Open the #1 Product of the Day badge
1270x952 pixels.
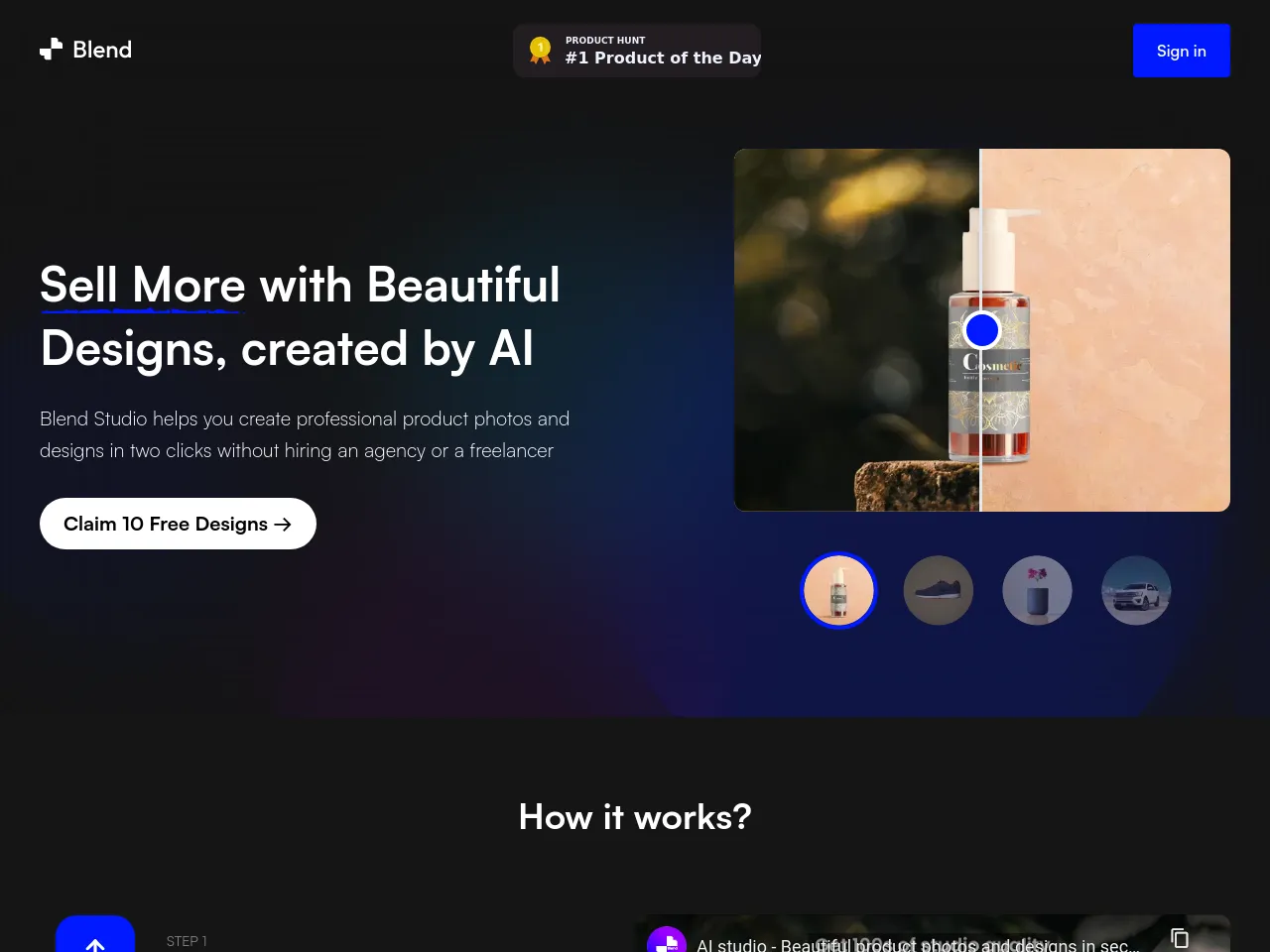click(x=637, y=51)
